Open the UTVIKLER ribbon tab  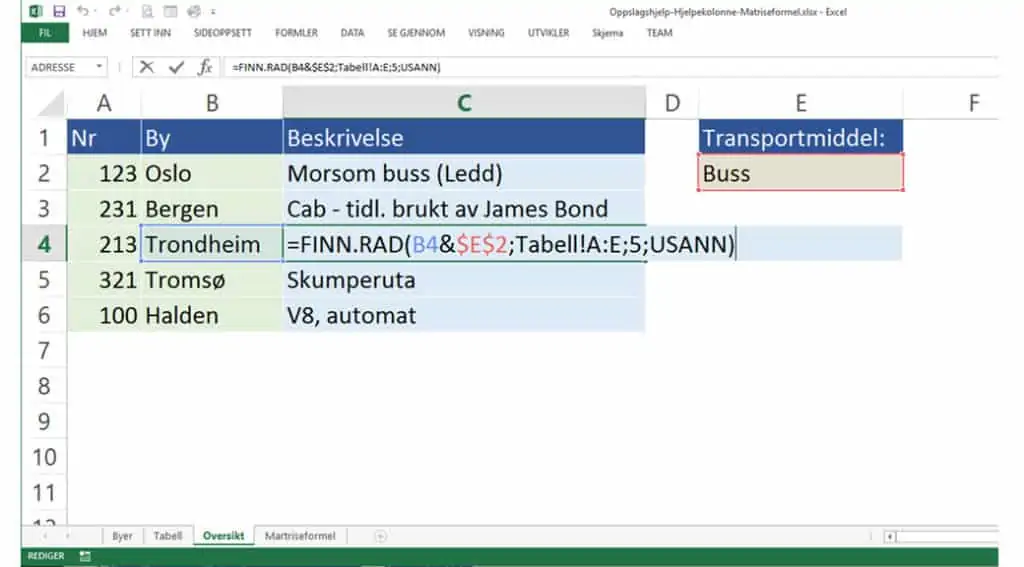pos(549,33)
